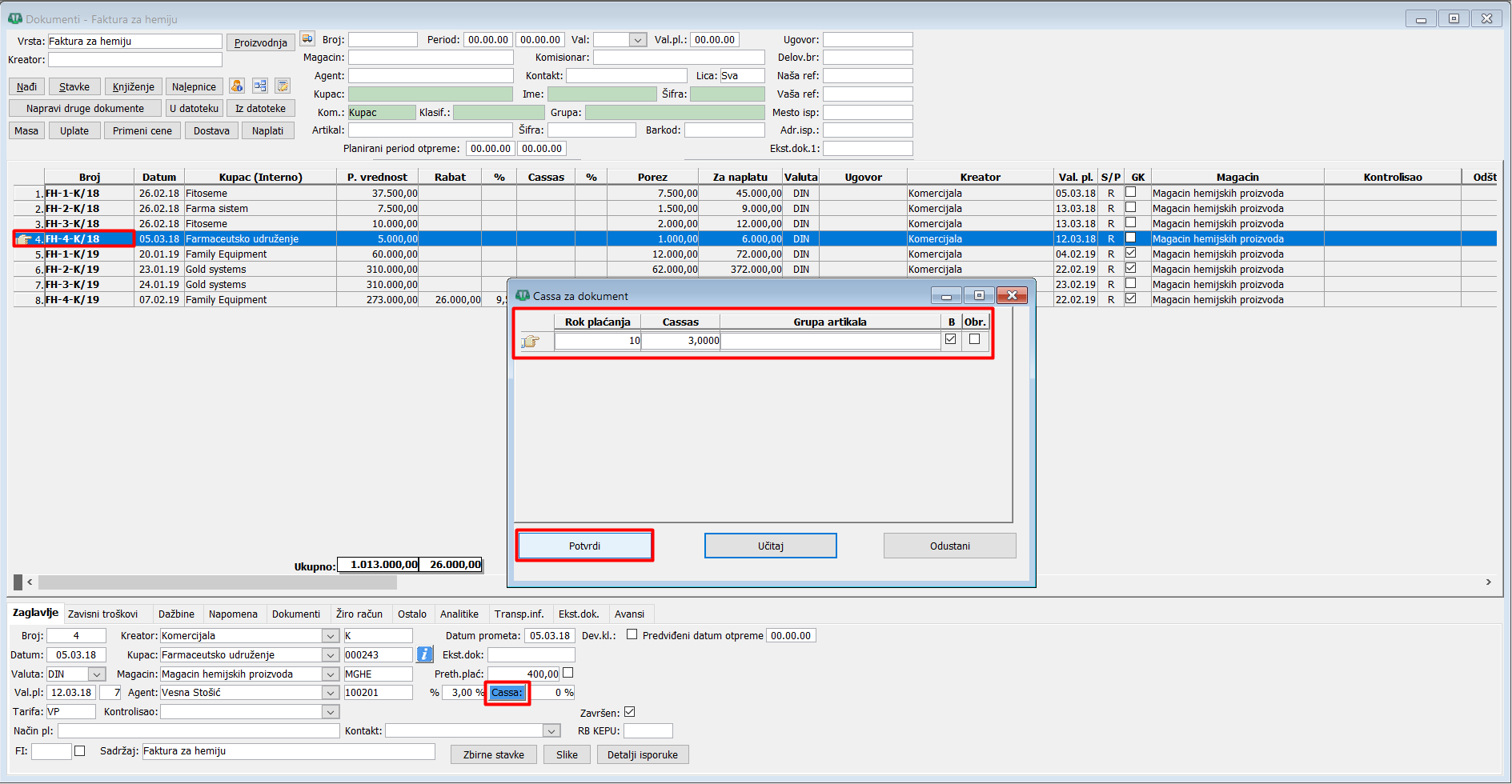This screenshot has width=1512, height=784.
Task: Click the pointing hand marker in Cassa row
Action: 531,341
